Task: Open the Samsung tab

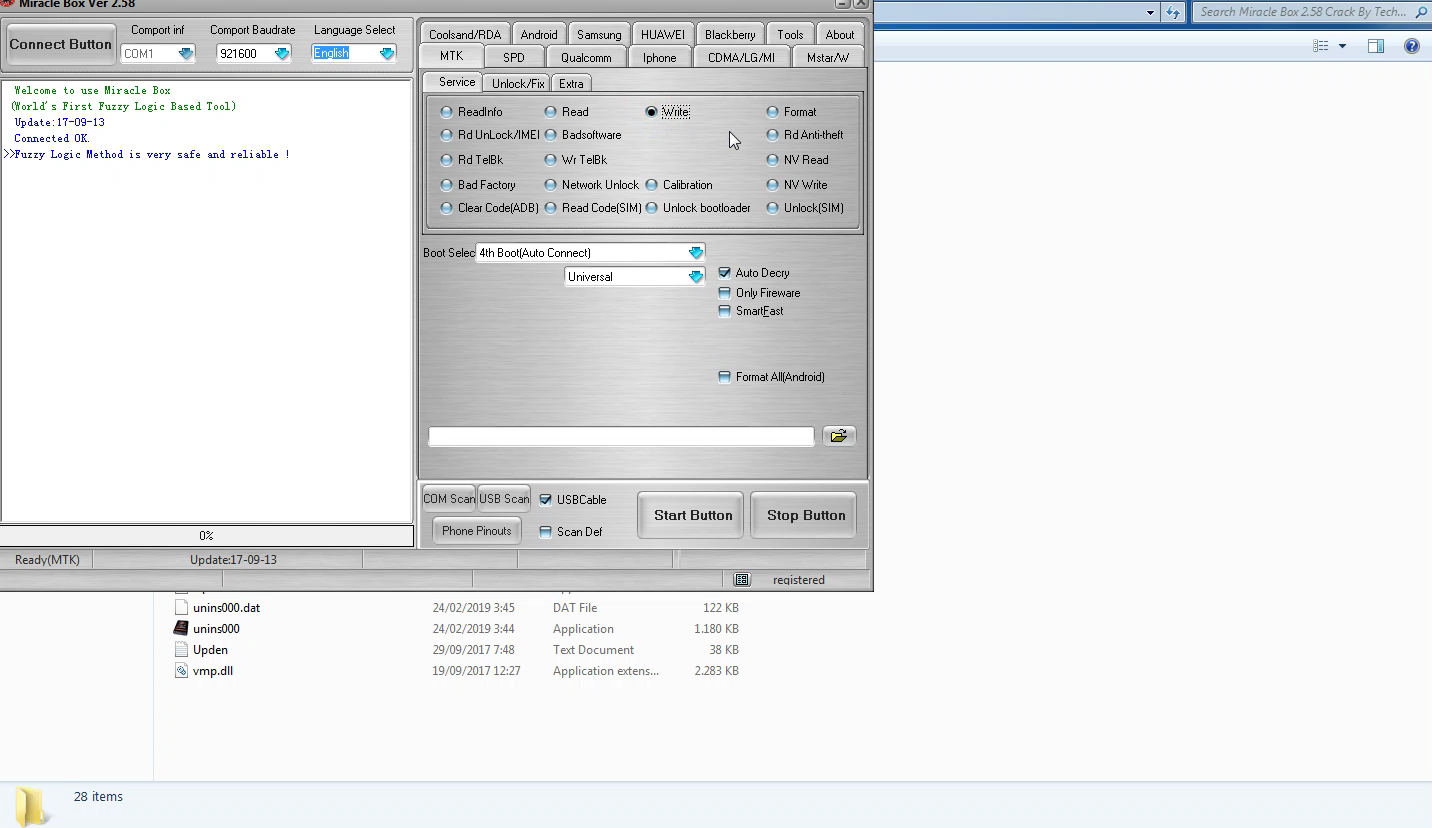Action: click(x=599, y=34)
